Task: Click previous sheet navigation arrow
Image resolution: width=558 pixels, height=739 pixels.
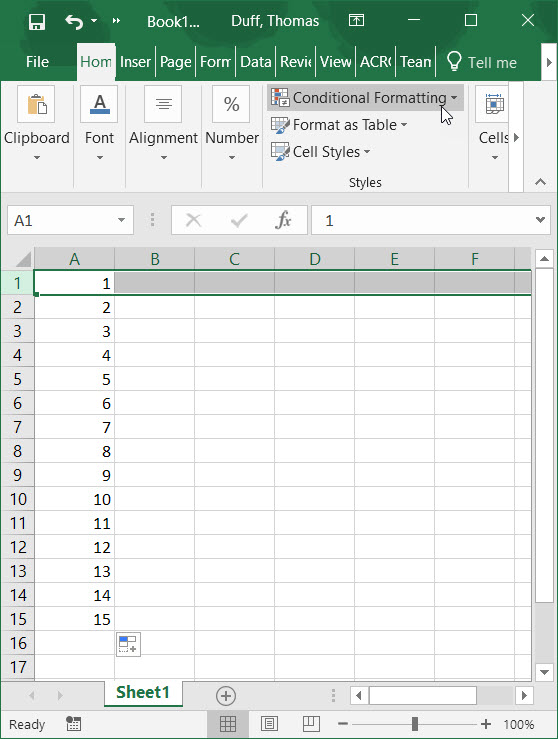Action: pyautogui.click(x=32, y=695)
